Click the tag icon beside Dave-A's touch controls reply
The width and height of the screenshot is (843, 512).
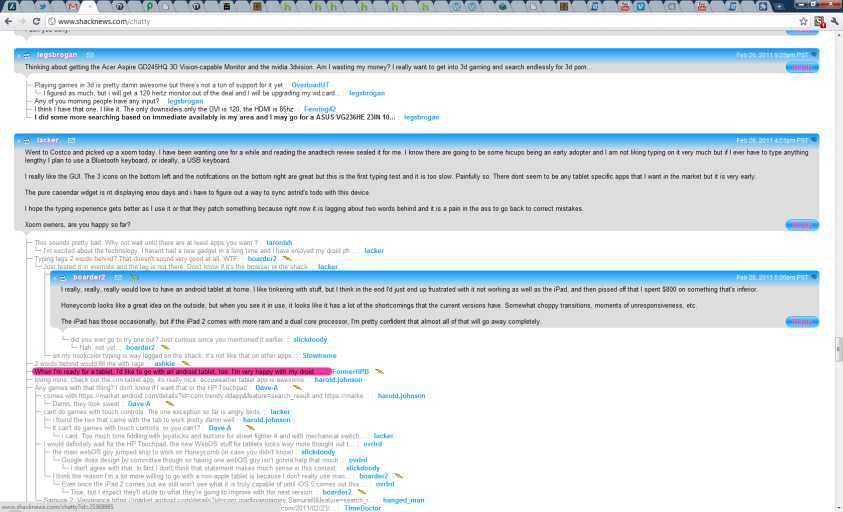250,428
